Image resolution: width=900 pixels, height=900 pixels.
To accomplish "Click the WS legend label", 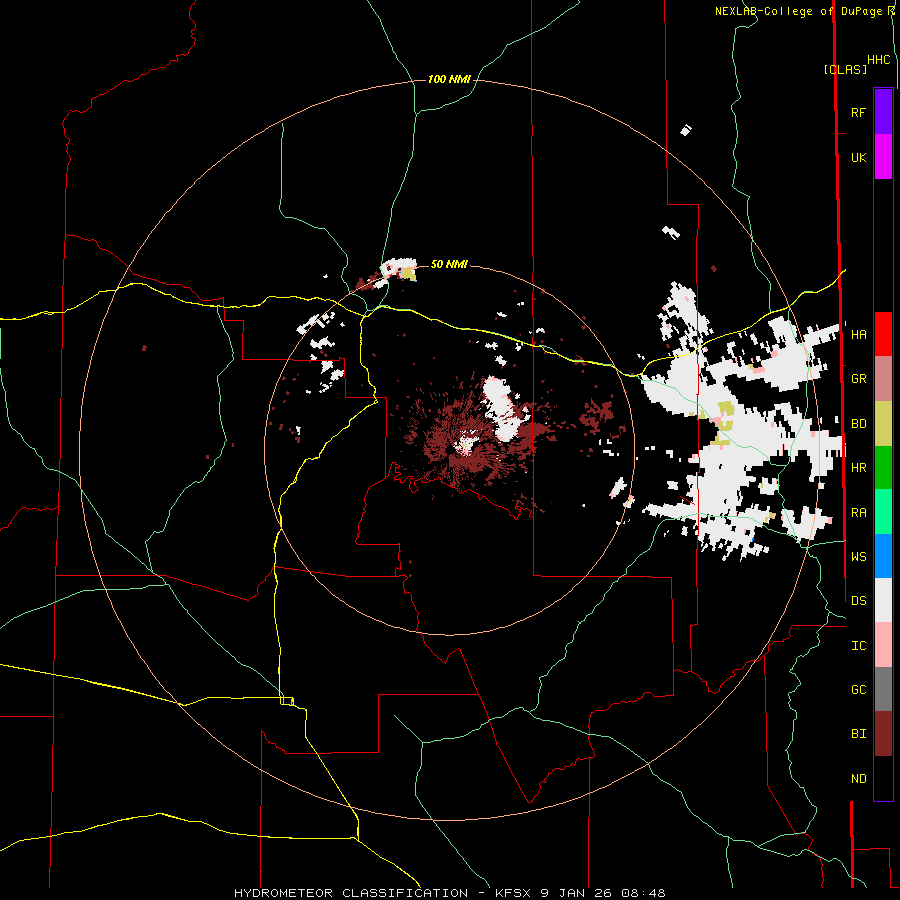I will point(858,556).
